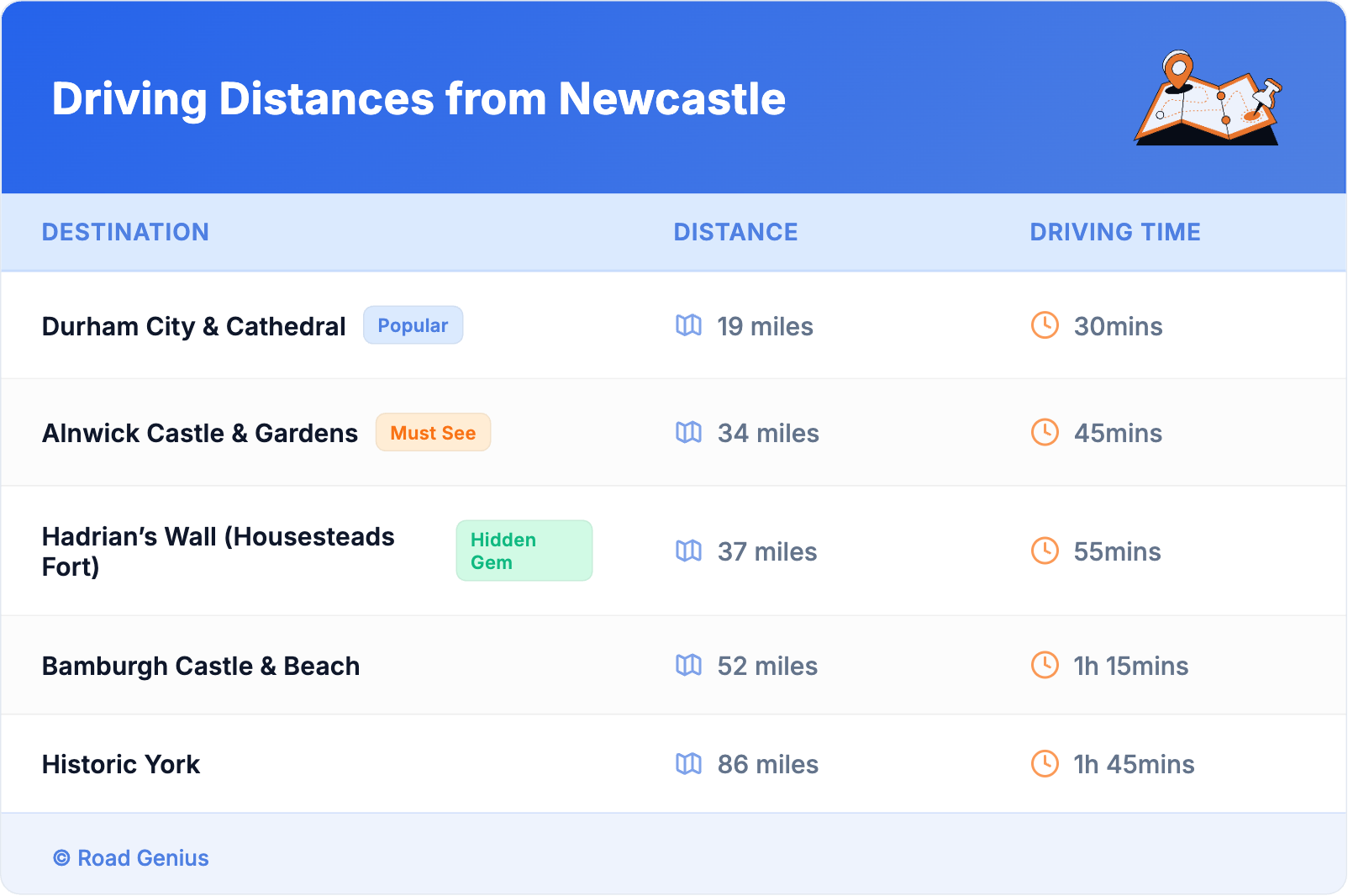
Task: Click the map icon beside 19 miles
Action: click(688, 325)
